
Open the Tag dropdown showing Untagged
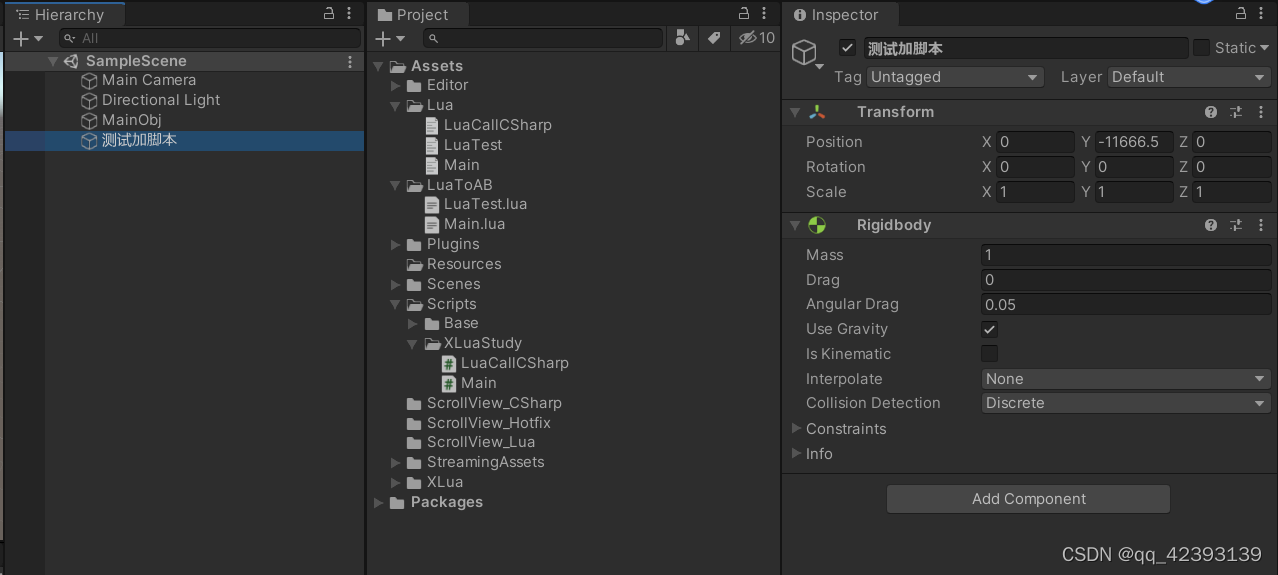point(955,77)
